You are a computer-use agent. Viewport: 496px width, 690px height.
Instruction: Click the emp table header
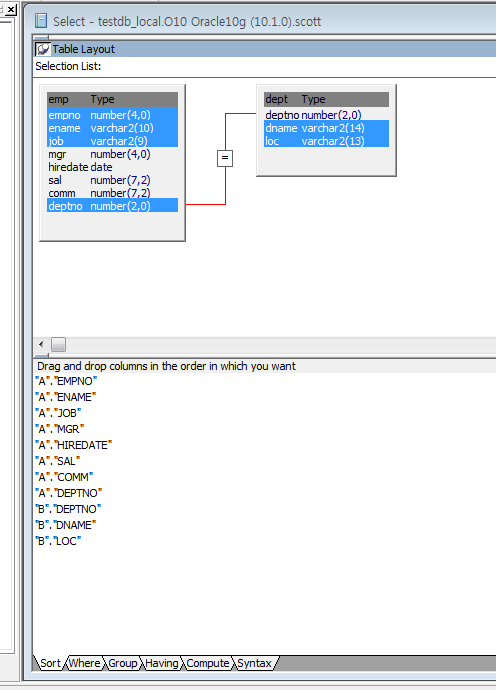tap(112, 99)
